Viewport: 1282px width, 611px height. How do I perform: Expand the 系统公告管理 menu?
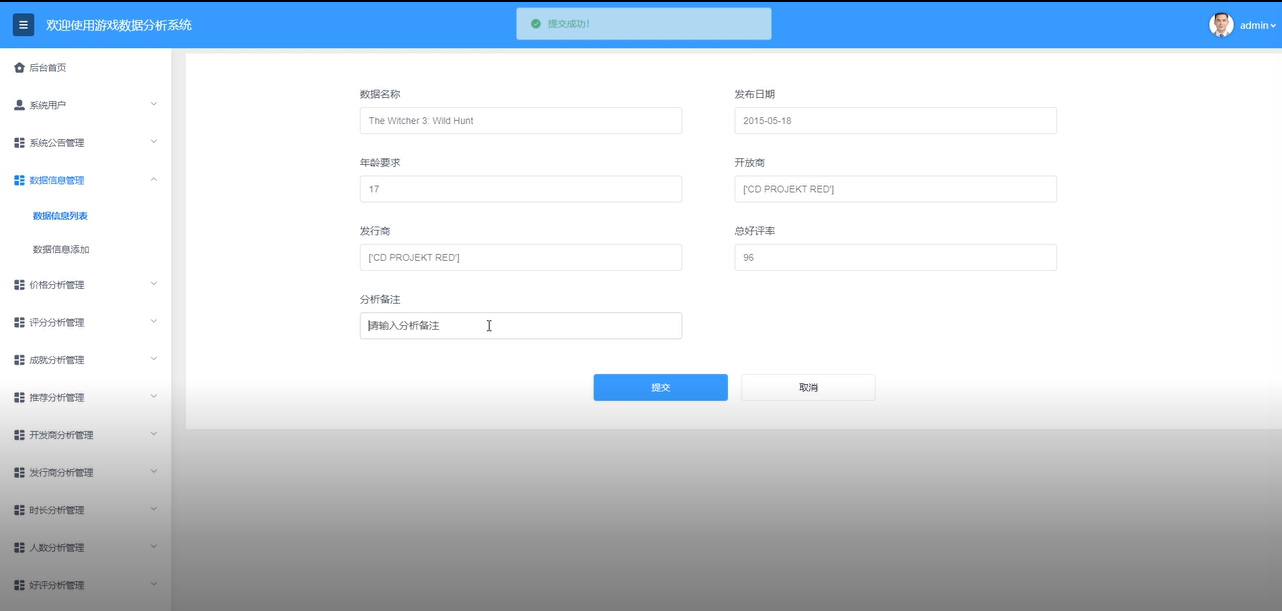63,142
